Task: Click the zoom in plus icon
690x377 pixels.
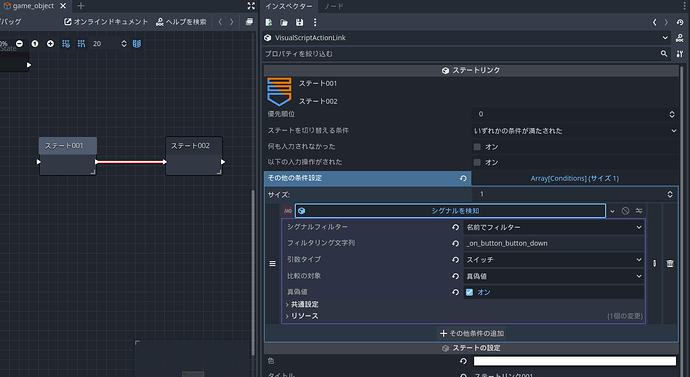Action: (x=50, y=44)
